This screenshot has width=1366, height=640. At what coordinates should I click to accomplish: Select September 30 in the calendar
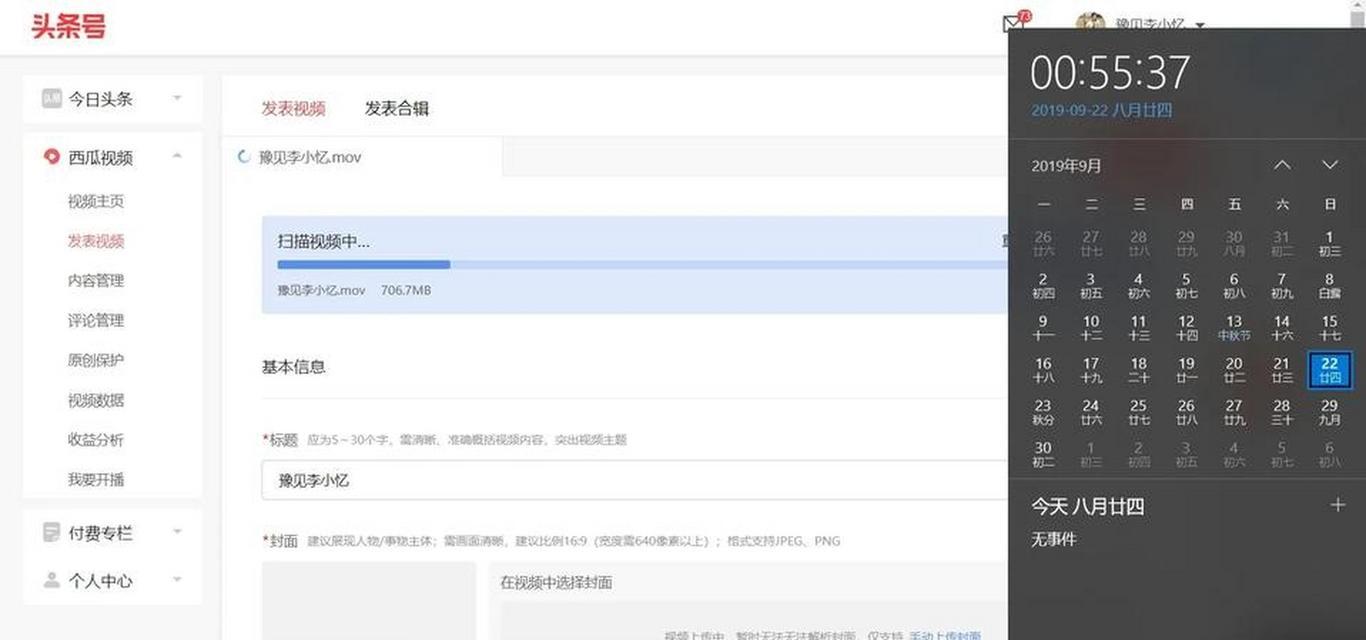(1043, 454)
